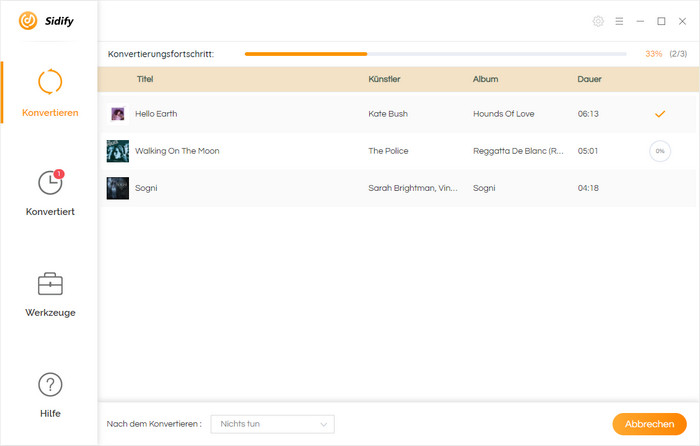The image size is (700, 446).
Task: Open the Hilfe question mark icon
Action: pyautogui.click(x=50, y=384)
